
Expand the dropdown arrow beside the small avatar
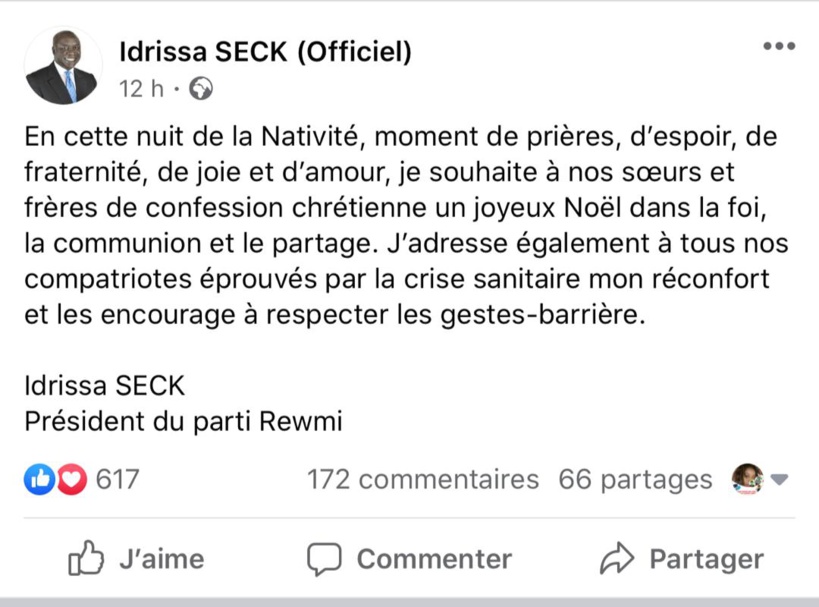pos(778,481)
